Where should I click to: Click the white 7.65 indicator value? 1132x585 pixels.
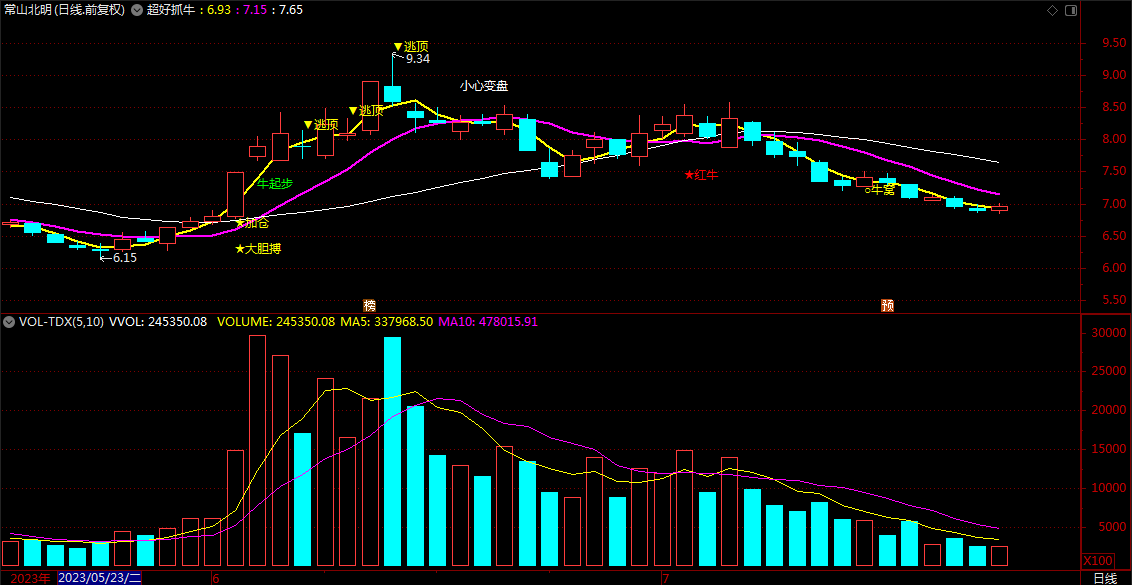(x=290, y=10)
